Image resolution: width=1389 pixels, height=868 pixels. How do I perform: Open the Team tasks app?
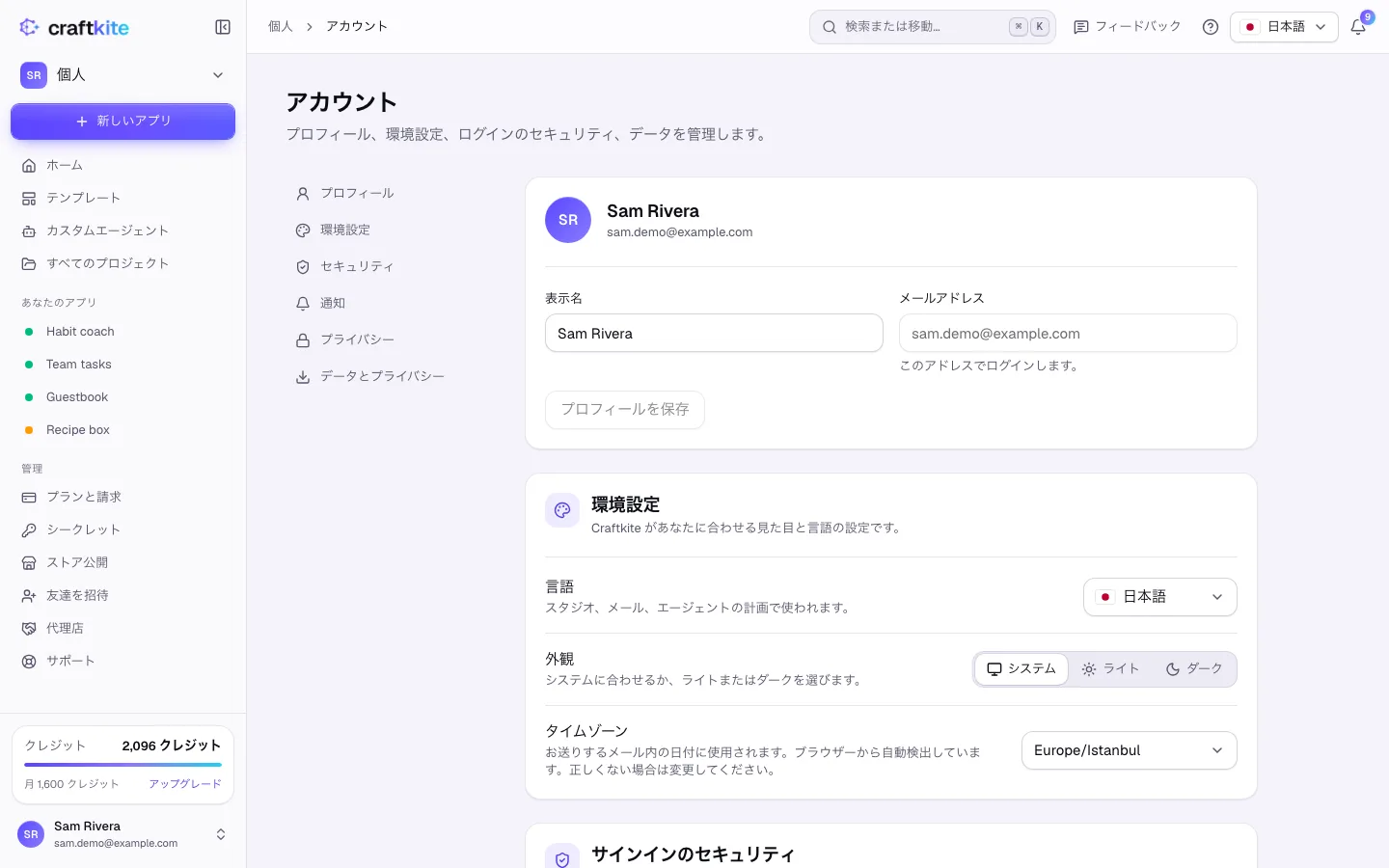123,364
